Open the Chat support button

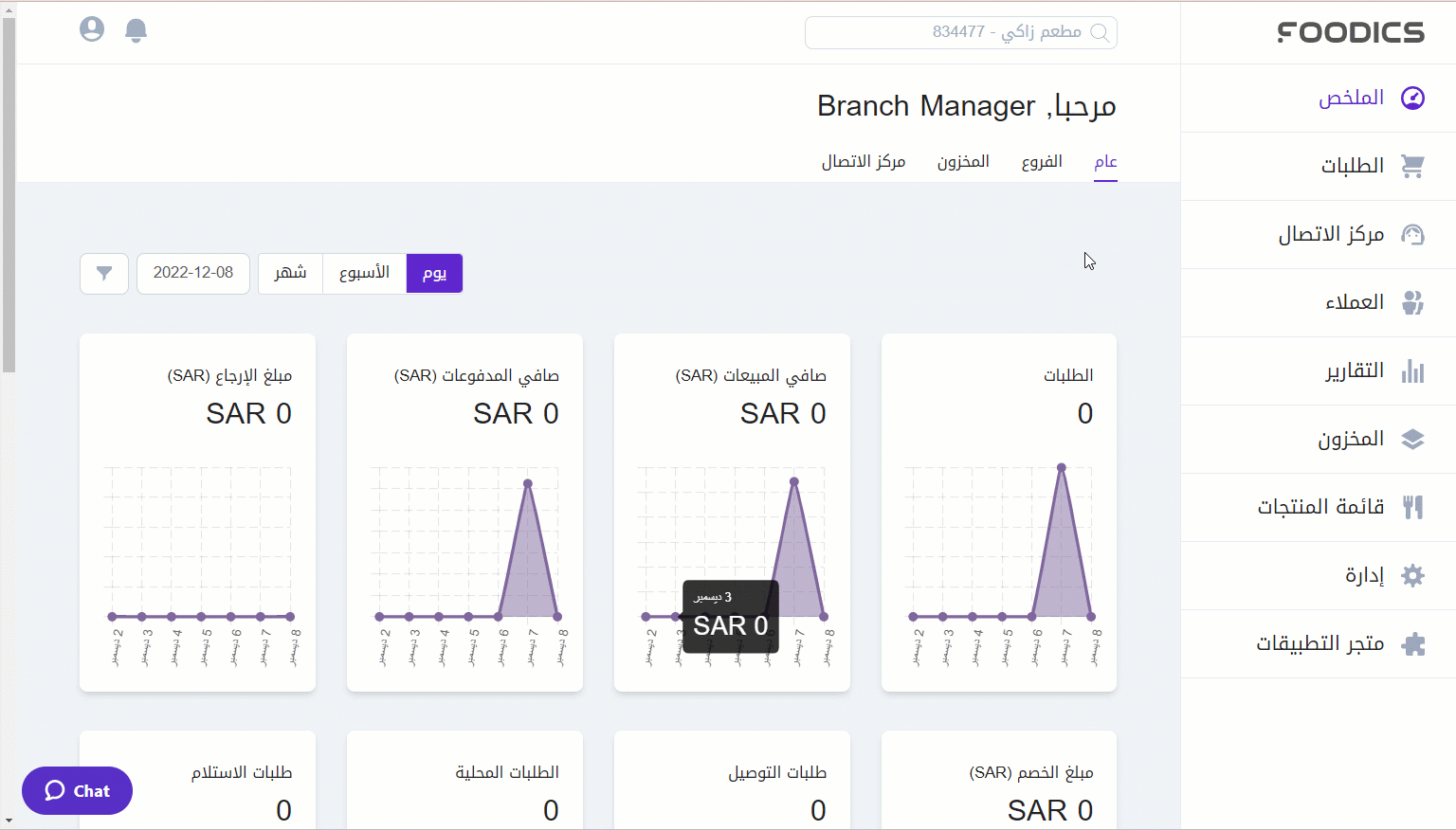[x=77, y=790]
